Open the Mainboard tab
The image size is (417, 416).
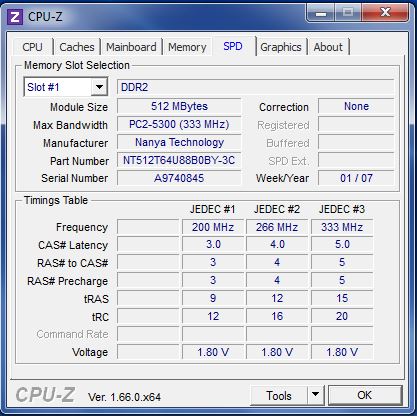click(131, 47)
